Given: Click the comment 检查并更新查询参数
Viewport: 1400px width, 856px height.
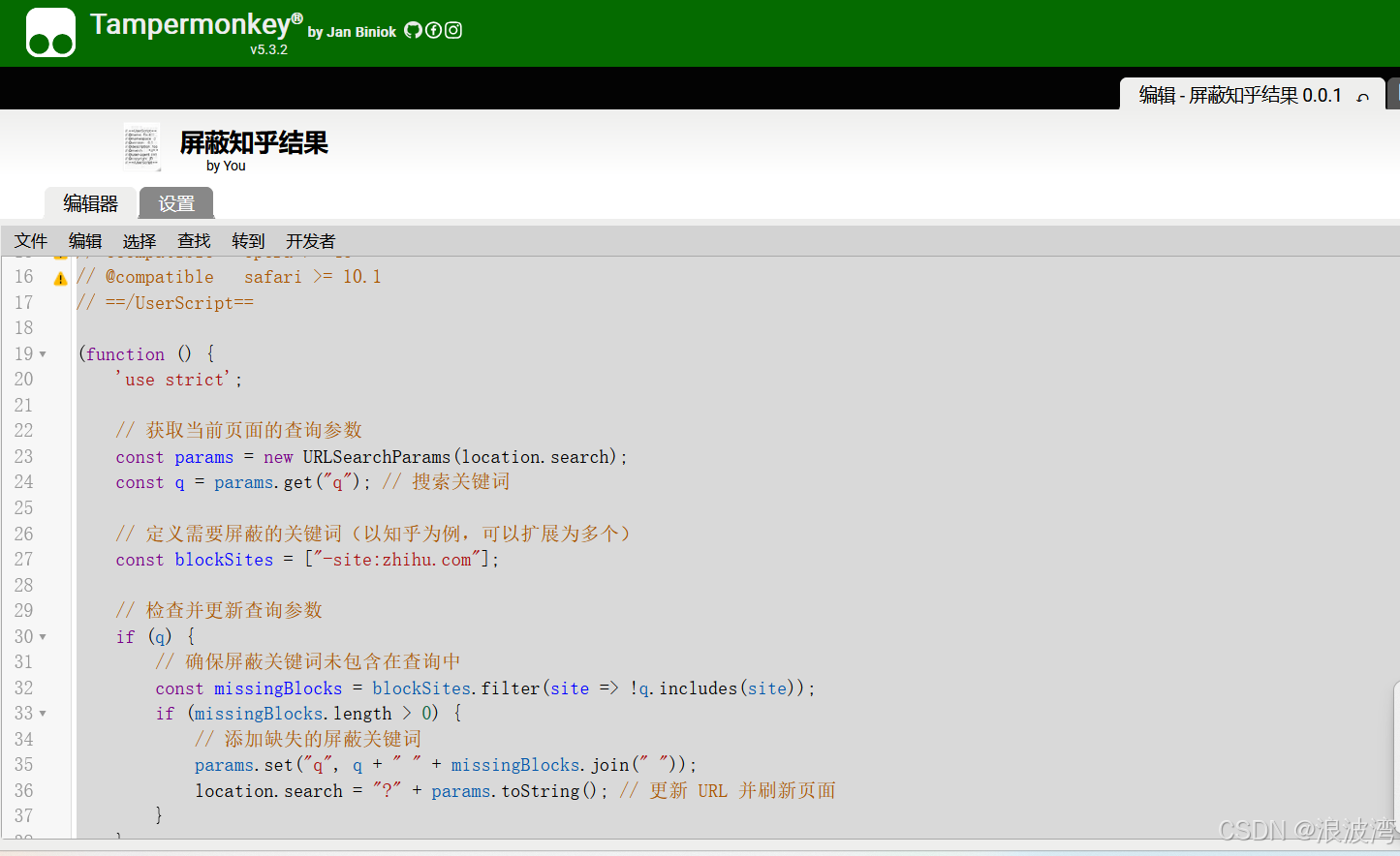Looking at the screenshot, I should pyautogui.click(x=219, y=610).
